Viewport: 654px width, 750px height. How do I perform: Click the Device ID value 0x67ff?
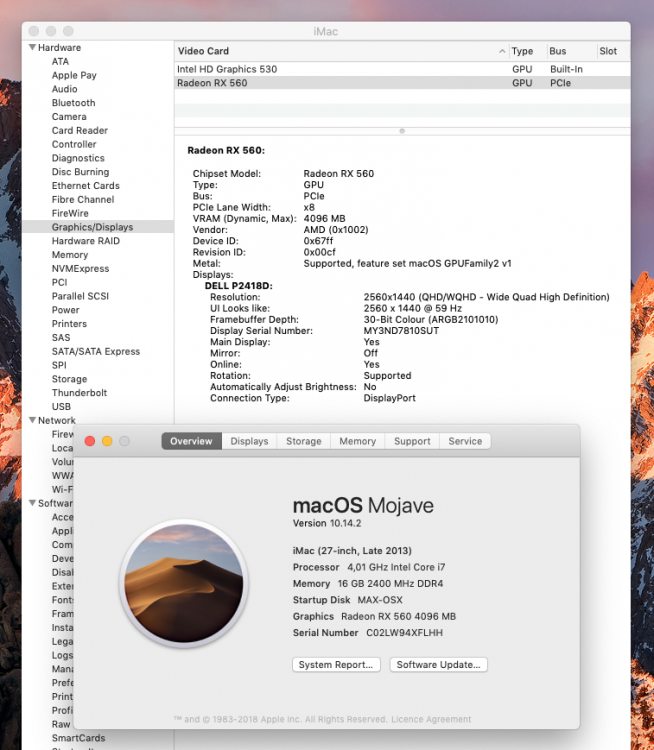click(318, 241)
